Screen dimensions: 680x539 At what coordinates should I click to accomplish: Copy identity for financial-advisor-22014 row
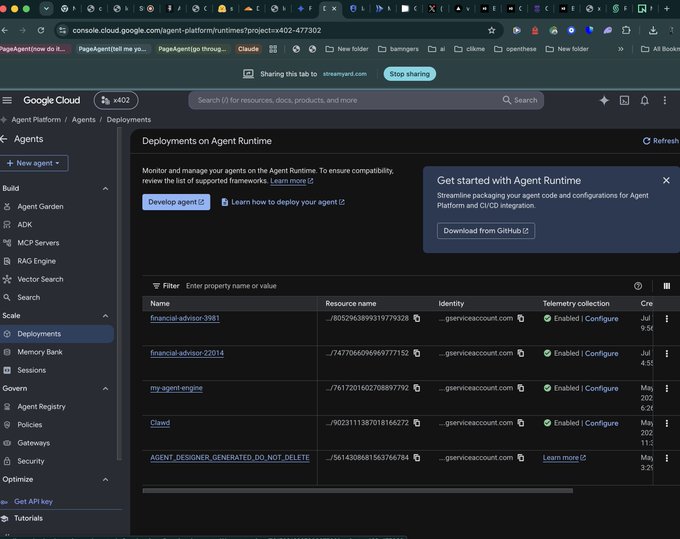[521, 353]
